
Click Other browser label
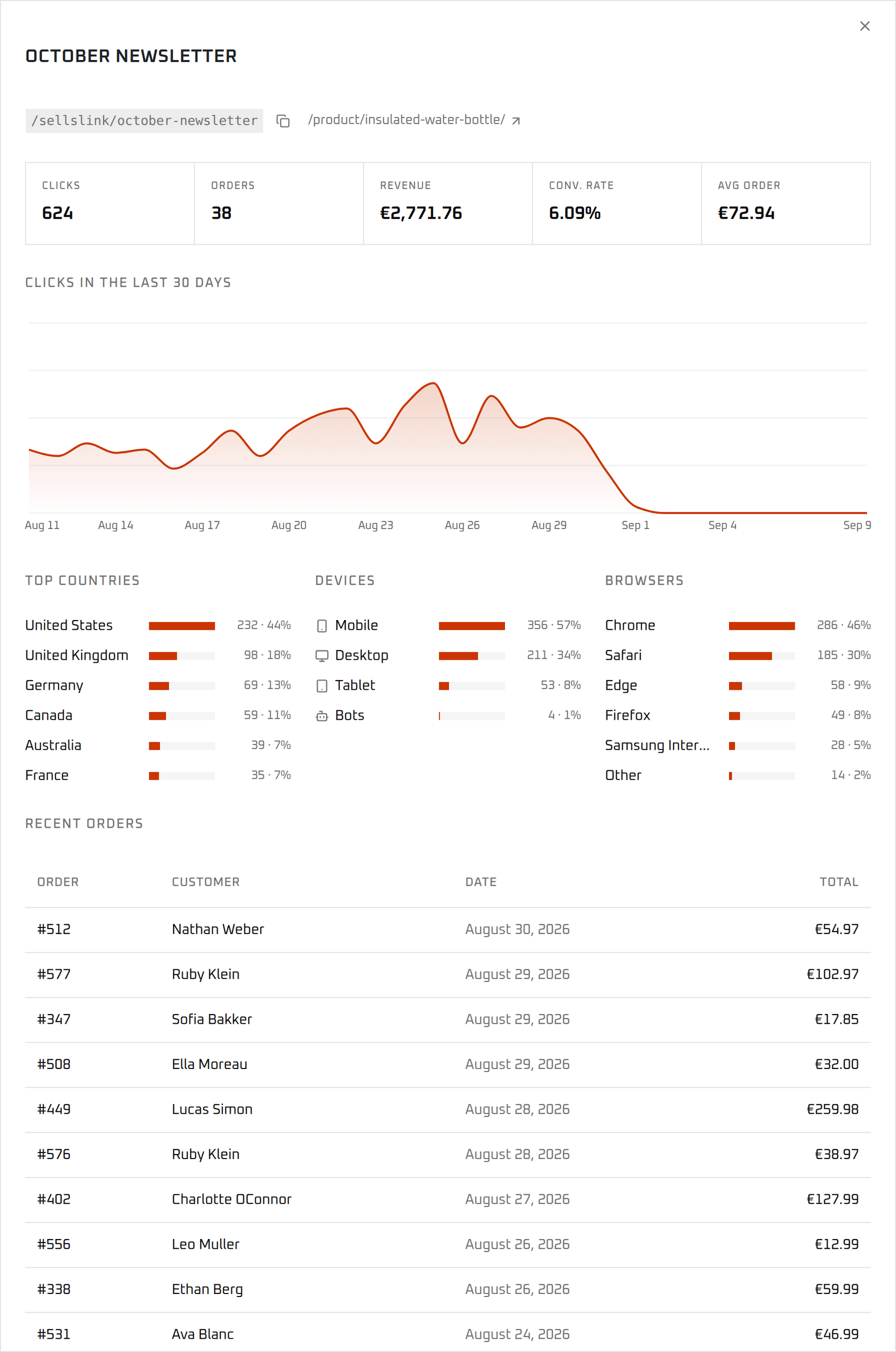pyautogui.click(x=624, y=776)
